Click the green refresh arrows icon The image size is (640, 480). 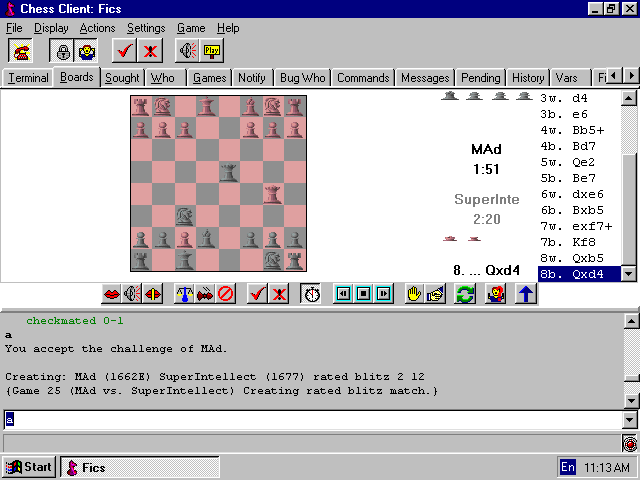[465, 294]
